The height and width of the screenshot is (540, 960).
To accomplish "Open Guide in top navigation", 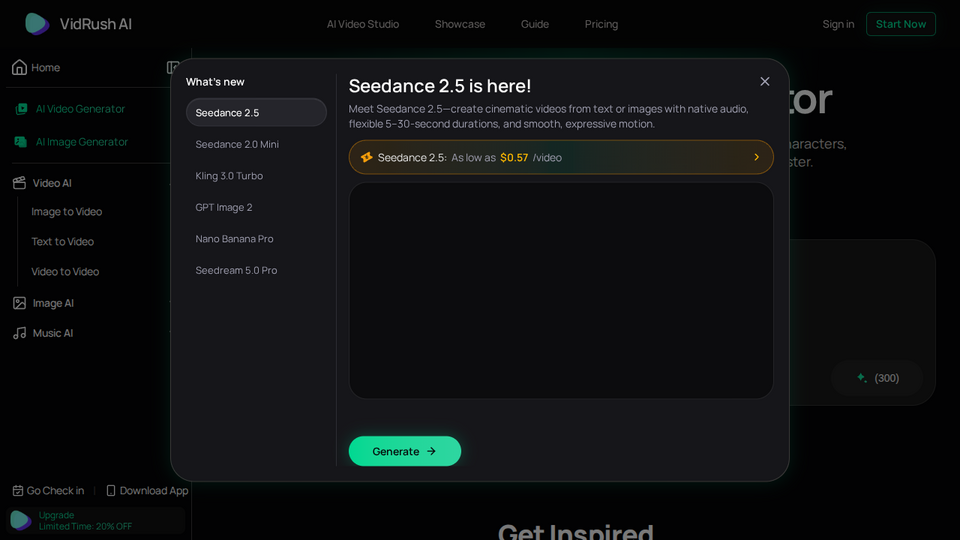I will pyautogui.click(x=534, y=24).
